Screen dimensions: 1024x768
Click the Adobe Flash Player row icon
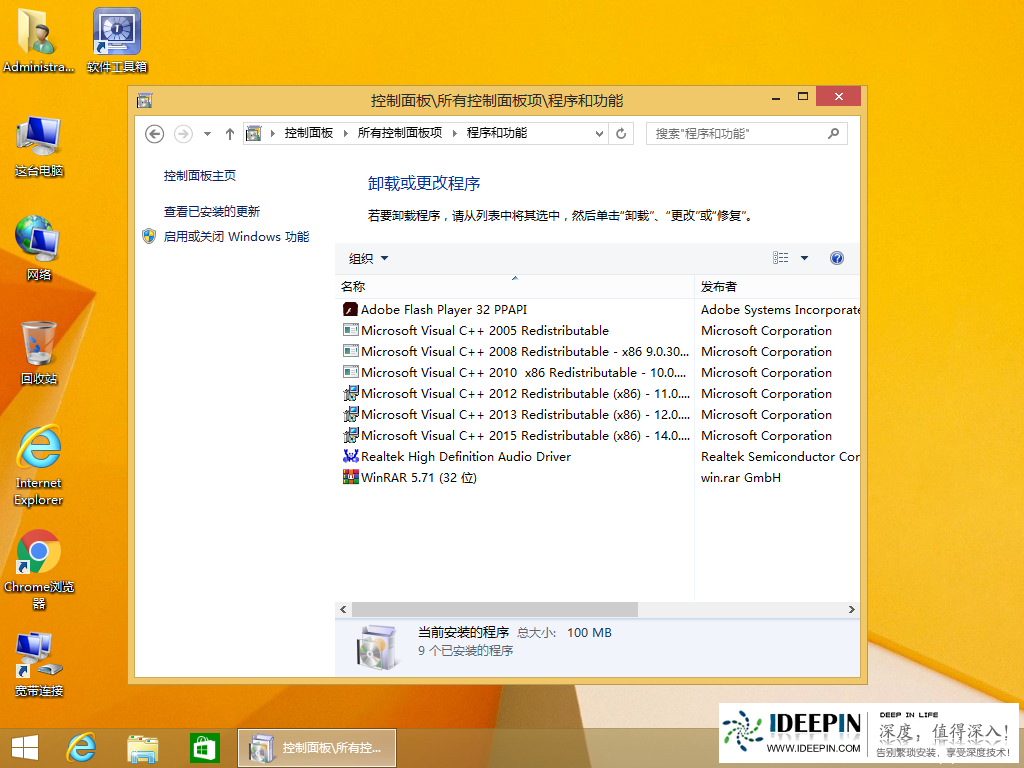(350, 309)
